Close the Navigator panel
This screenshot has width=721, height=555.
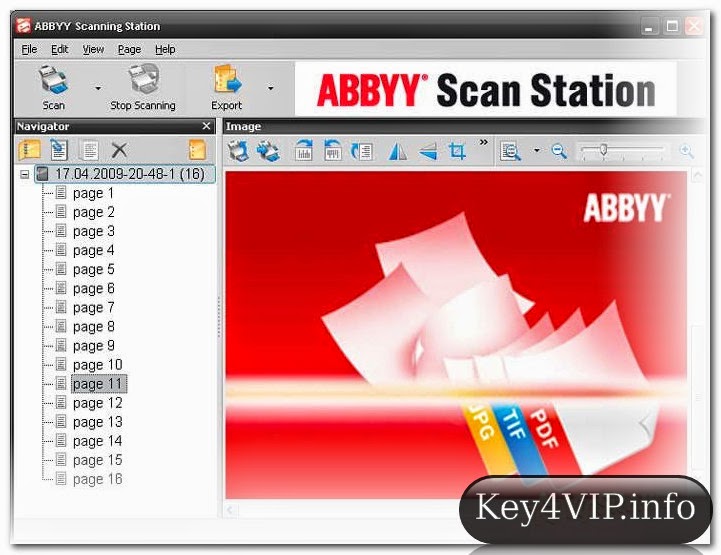(x=206, y=126)
